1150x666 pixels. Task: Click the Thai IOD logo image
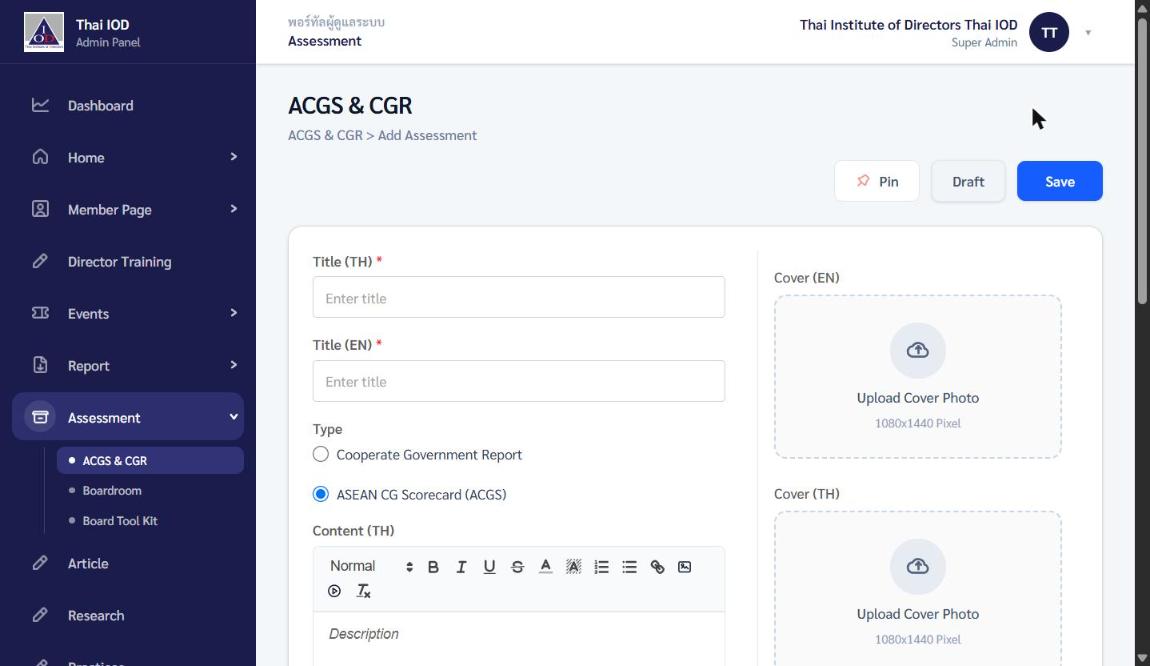(x=44, y=32)
